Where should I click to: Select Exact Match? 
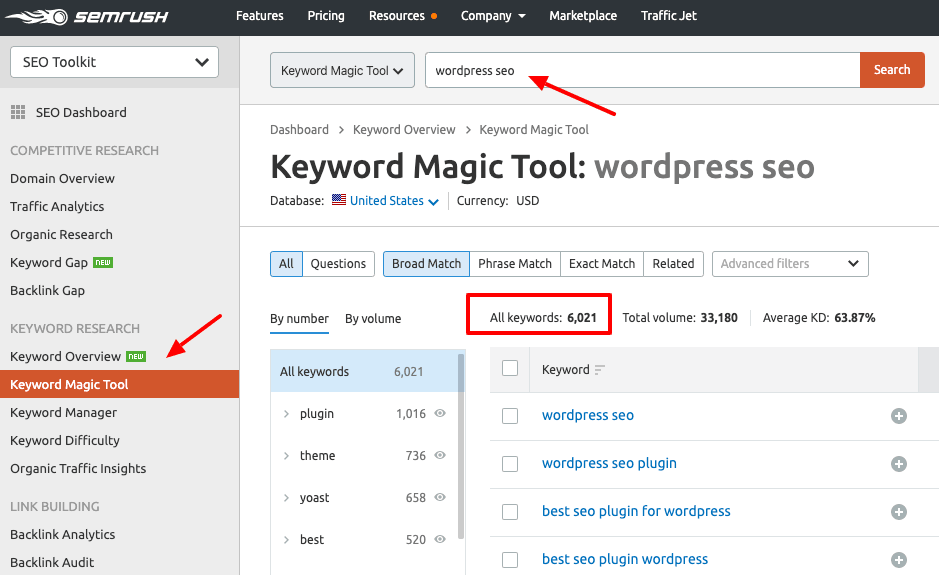coord(602,264)
